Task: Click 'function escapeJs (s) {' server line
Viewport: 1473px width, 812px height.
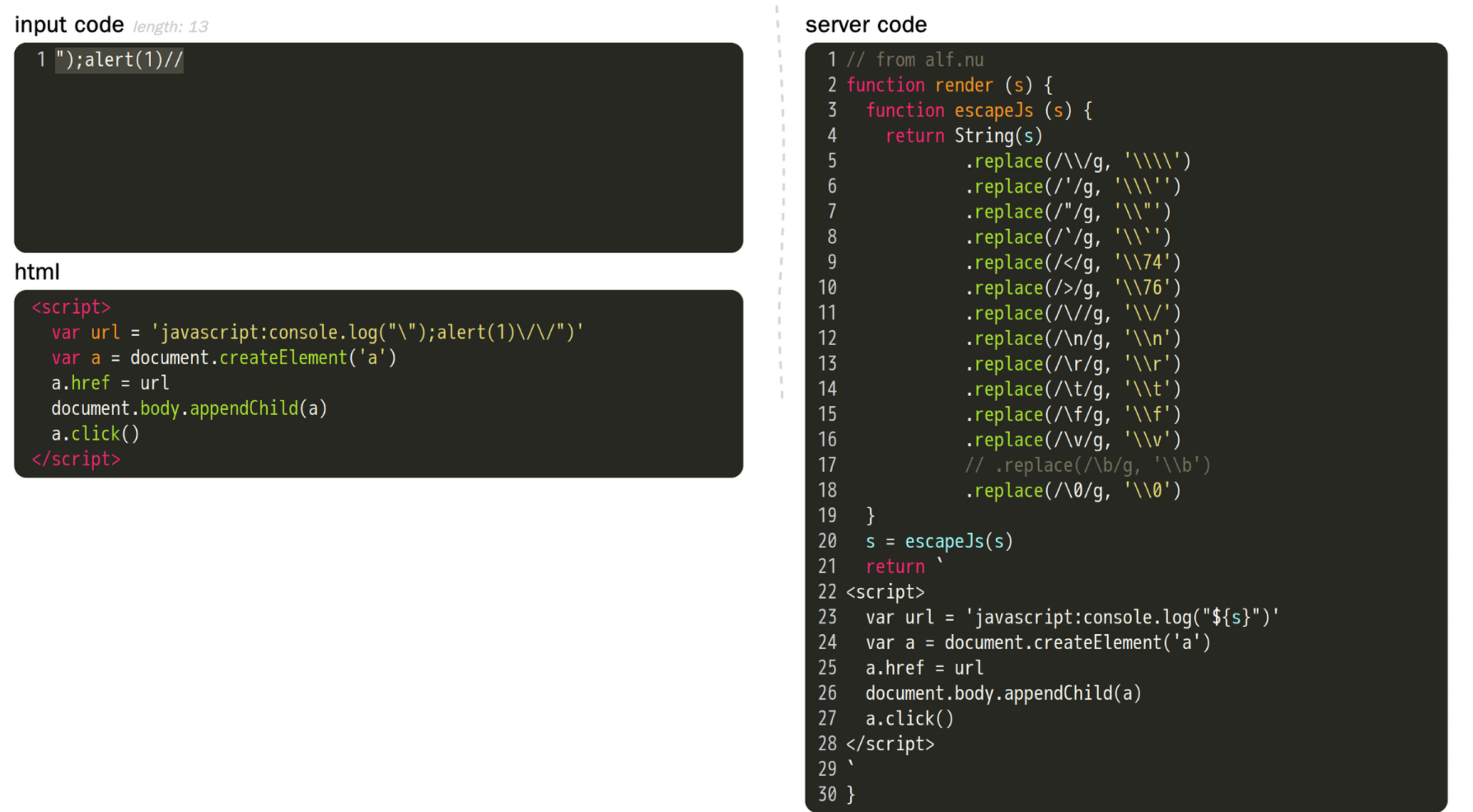Action: pyautogui.click(x=980, y=110)
